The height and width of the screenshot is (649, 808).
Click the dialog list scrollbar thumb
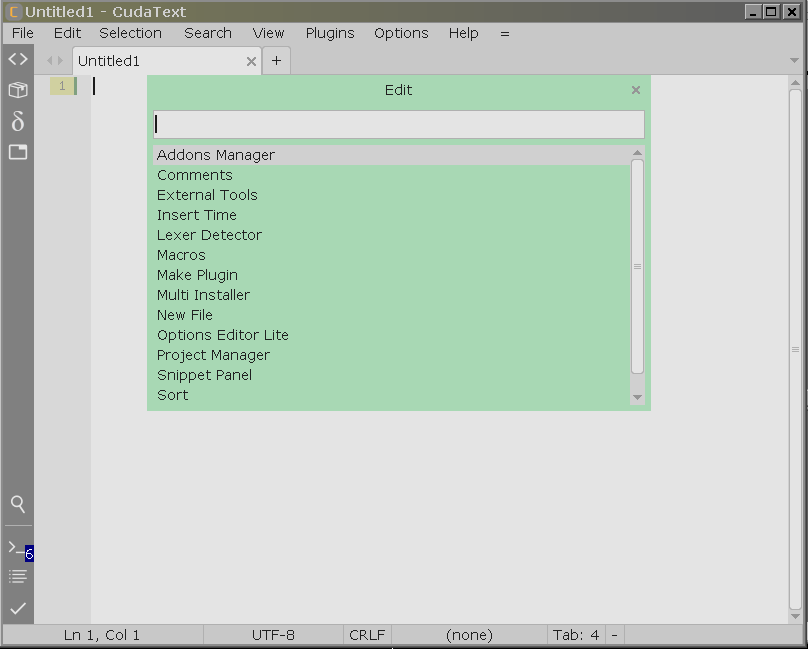tap(637, 267)
